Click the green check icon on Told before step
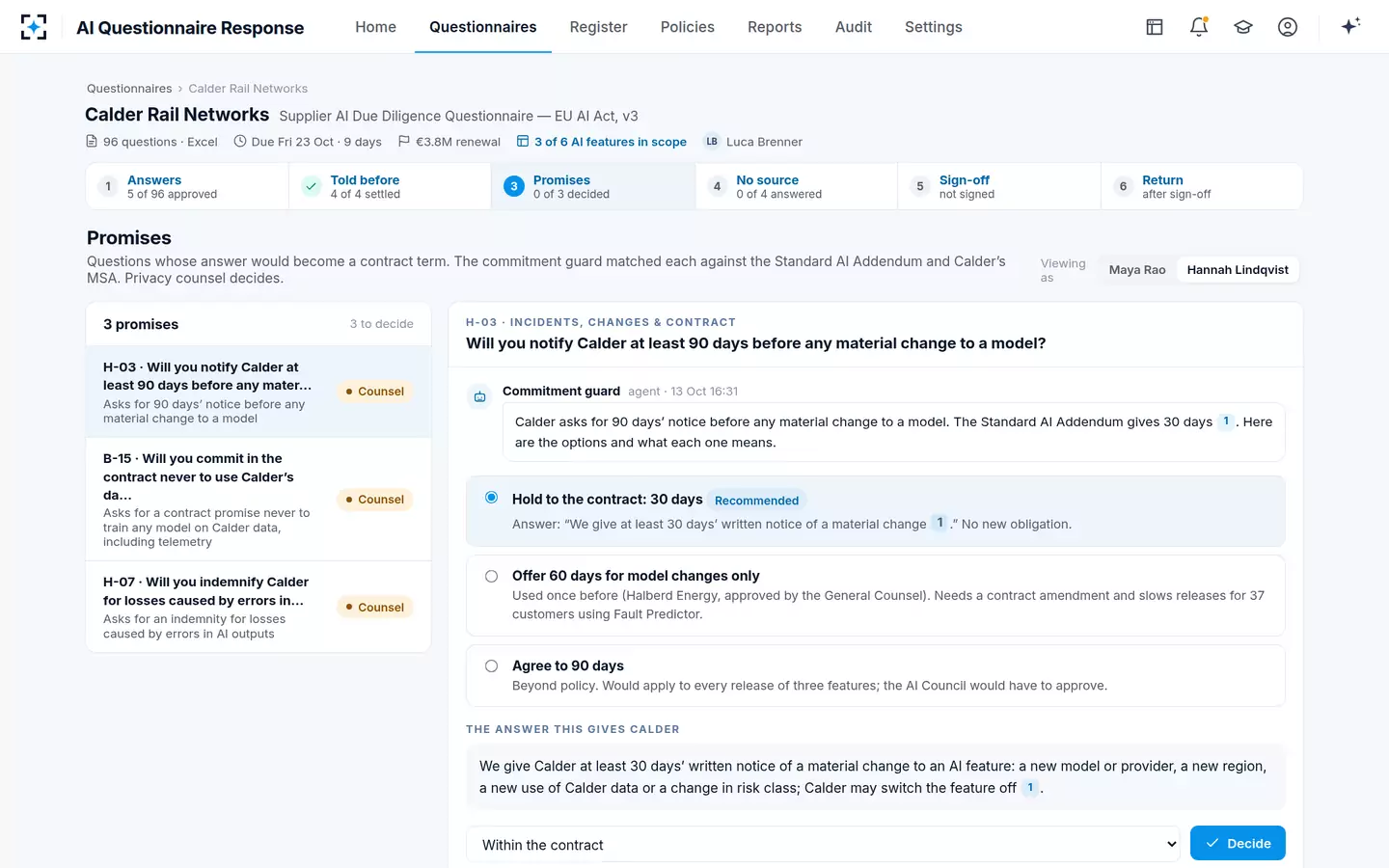This screenshot has width=1389, height=868. point(311,186)
